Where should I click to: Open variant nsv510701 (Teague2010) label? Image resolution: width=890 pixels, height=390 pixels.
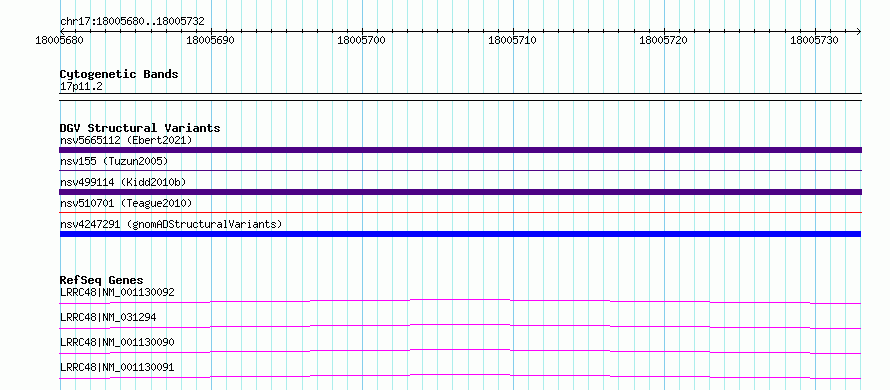pos(126,203)
